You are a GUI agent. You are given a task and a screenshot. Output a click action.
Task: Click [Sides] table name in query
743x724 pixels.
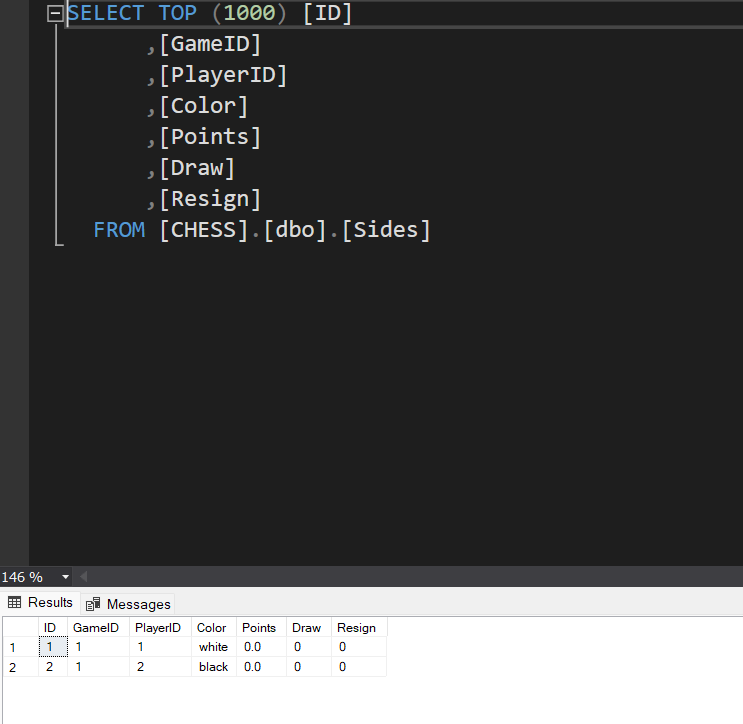click(x=387, y=230)
